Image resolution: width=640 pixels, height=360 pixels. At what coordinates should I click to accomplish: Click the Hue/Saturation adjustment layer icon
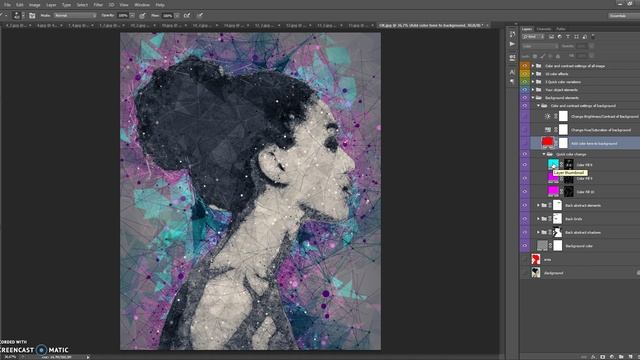[548, 130]
